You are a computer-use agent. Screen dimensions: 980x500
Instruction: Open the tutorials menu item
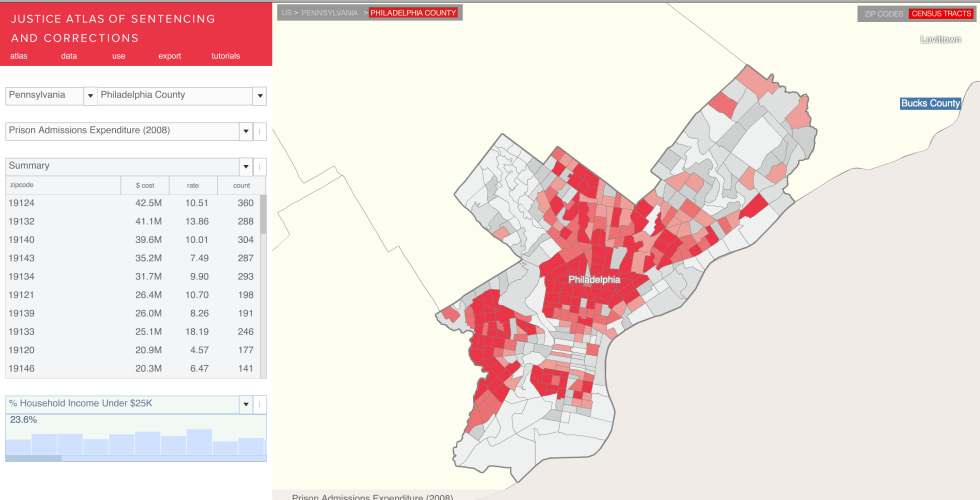coord(226,56)
